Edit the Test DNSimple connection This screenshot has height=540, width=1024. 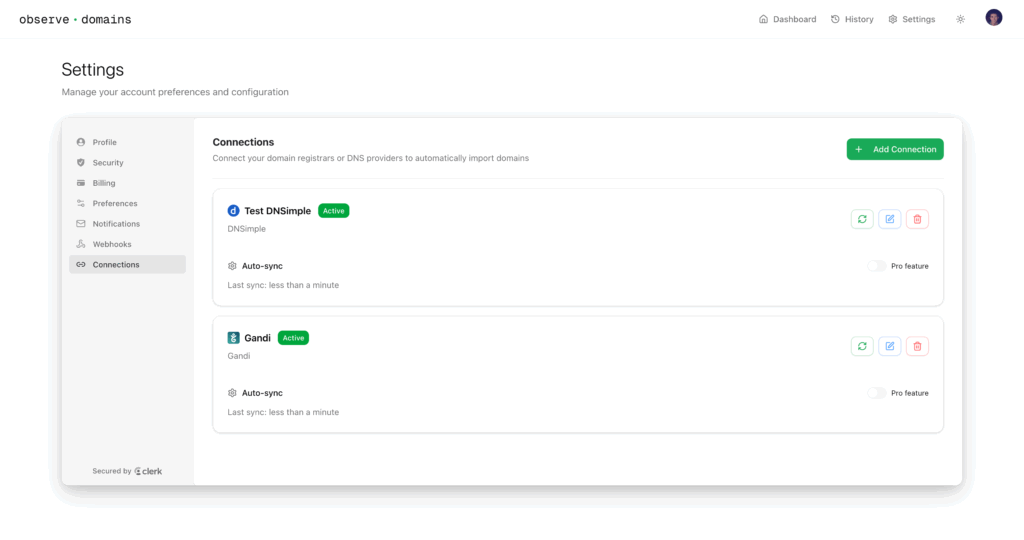(x=890, y=219)
